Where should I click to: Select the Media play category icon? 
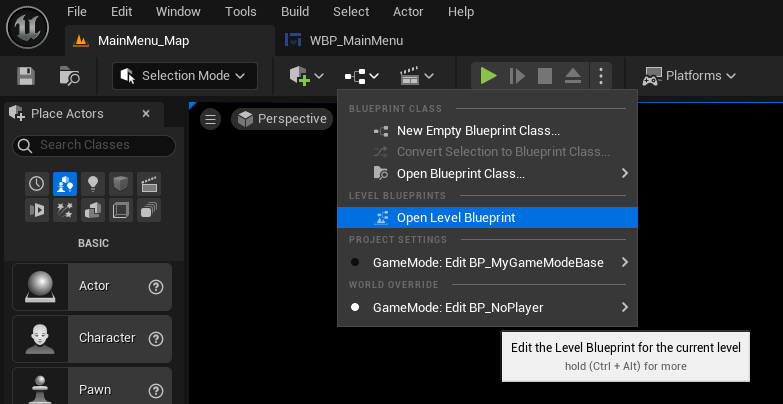pos(37,210)
